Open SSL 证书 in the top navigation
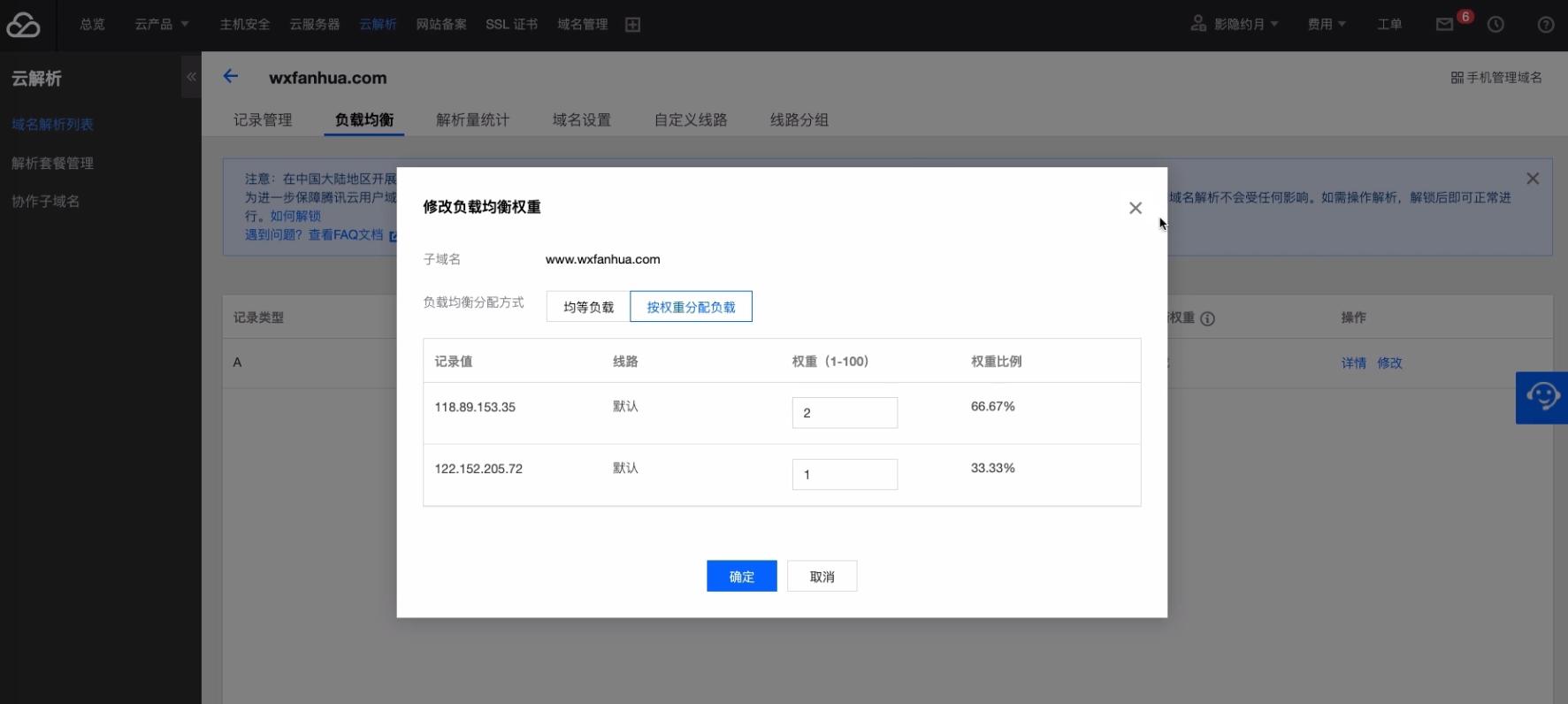Screen dimensions: 1568x704 click(512, 24)
